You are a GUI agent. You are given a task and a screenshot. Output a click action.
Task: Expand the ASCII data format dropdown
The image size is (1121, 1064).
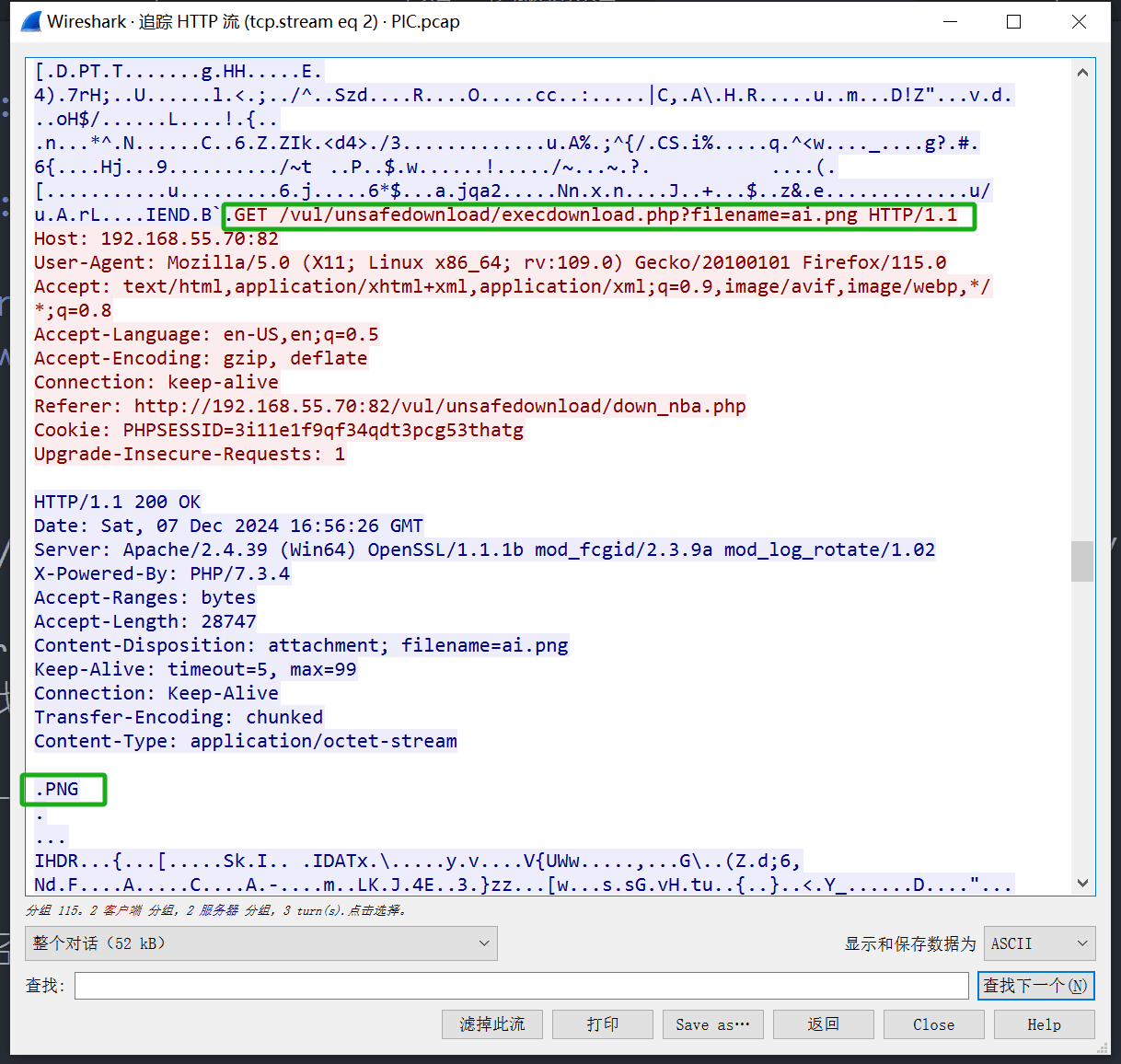1039,943
